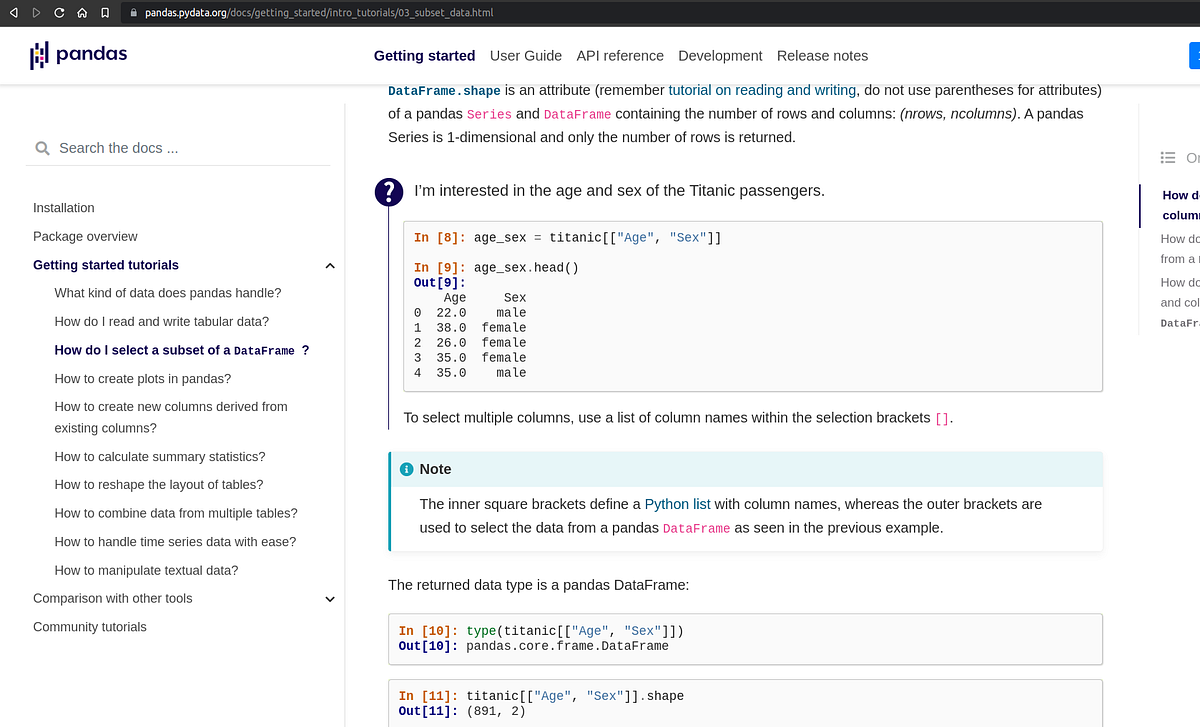Switch to the API reference section
Viewport: 1200px width, 727px height.
620,56
